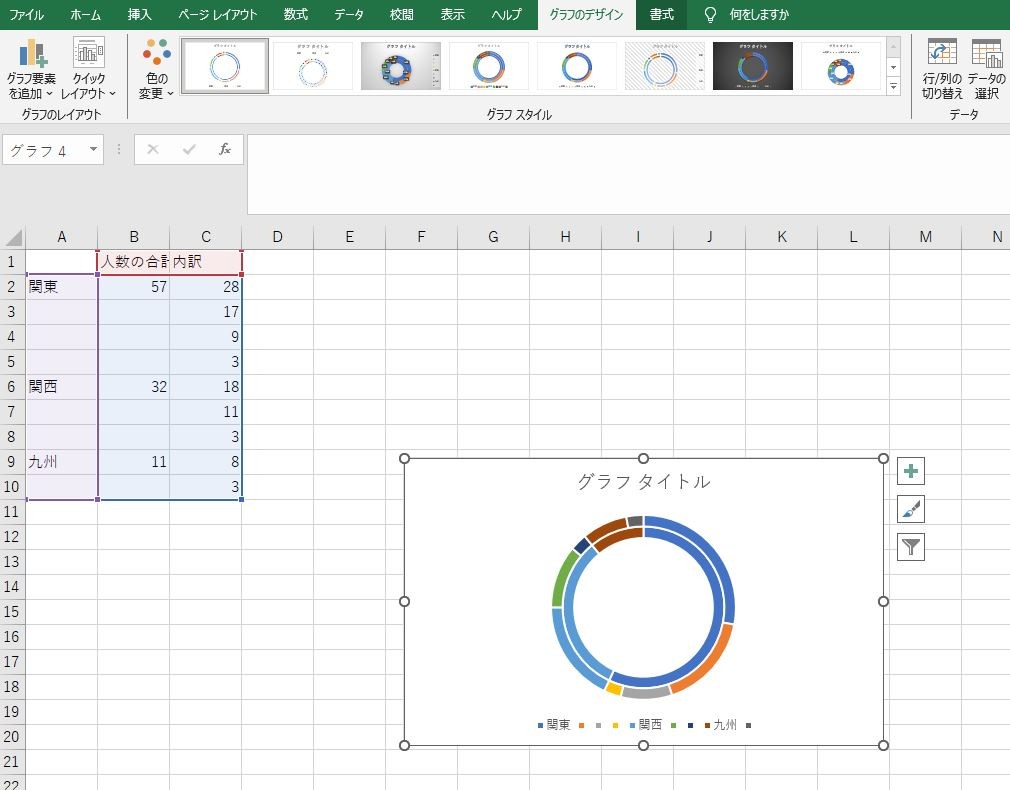Select cell A2 containing 関東

coord(62,287)
